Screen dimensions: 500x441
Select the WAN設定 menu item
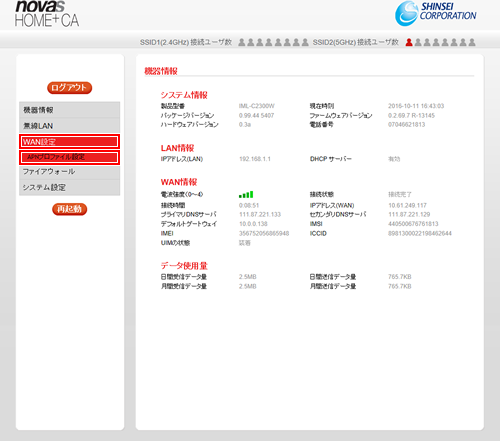69,142
